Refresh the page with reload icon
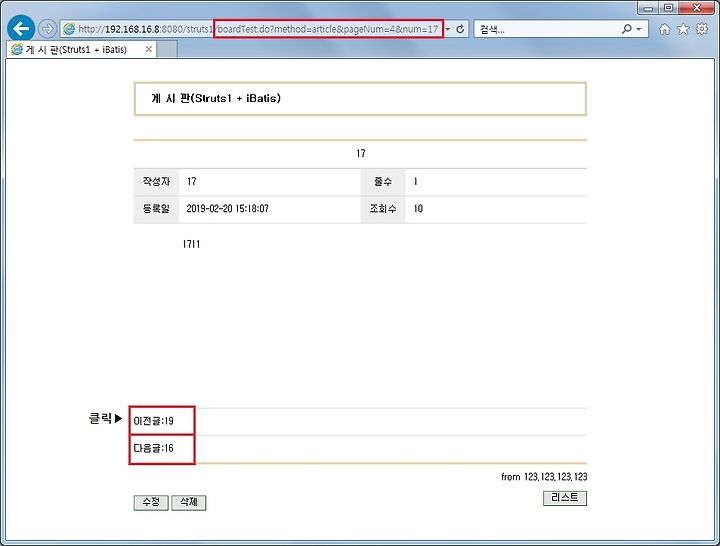Screen dimensions: 720x546 (460, 29)
